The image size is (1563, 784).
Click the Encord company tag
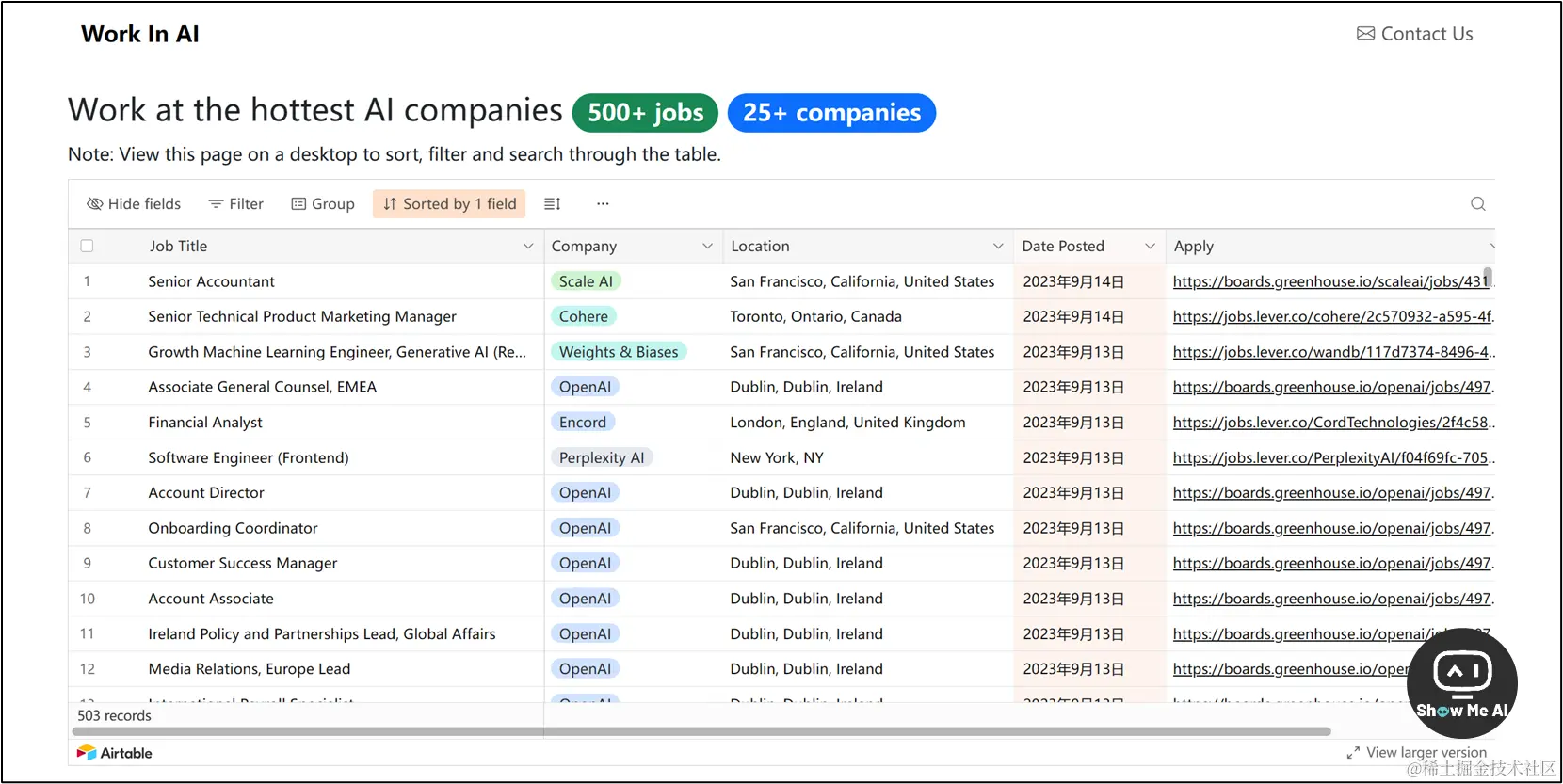(x=583, y=423)
